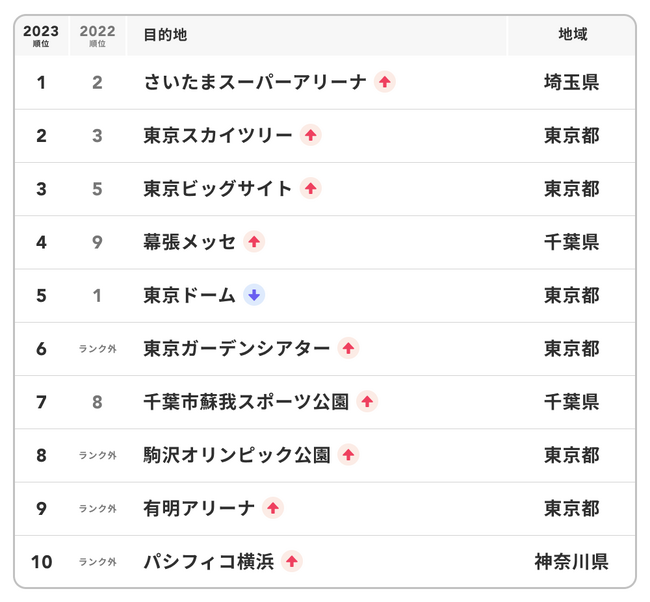Click the up arrow beside 有明アリーナ
The width and height of the screenshot is (650, 602).
[273, 508]
